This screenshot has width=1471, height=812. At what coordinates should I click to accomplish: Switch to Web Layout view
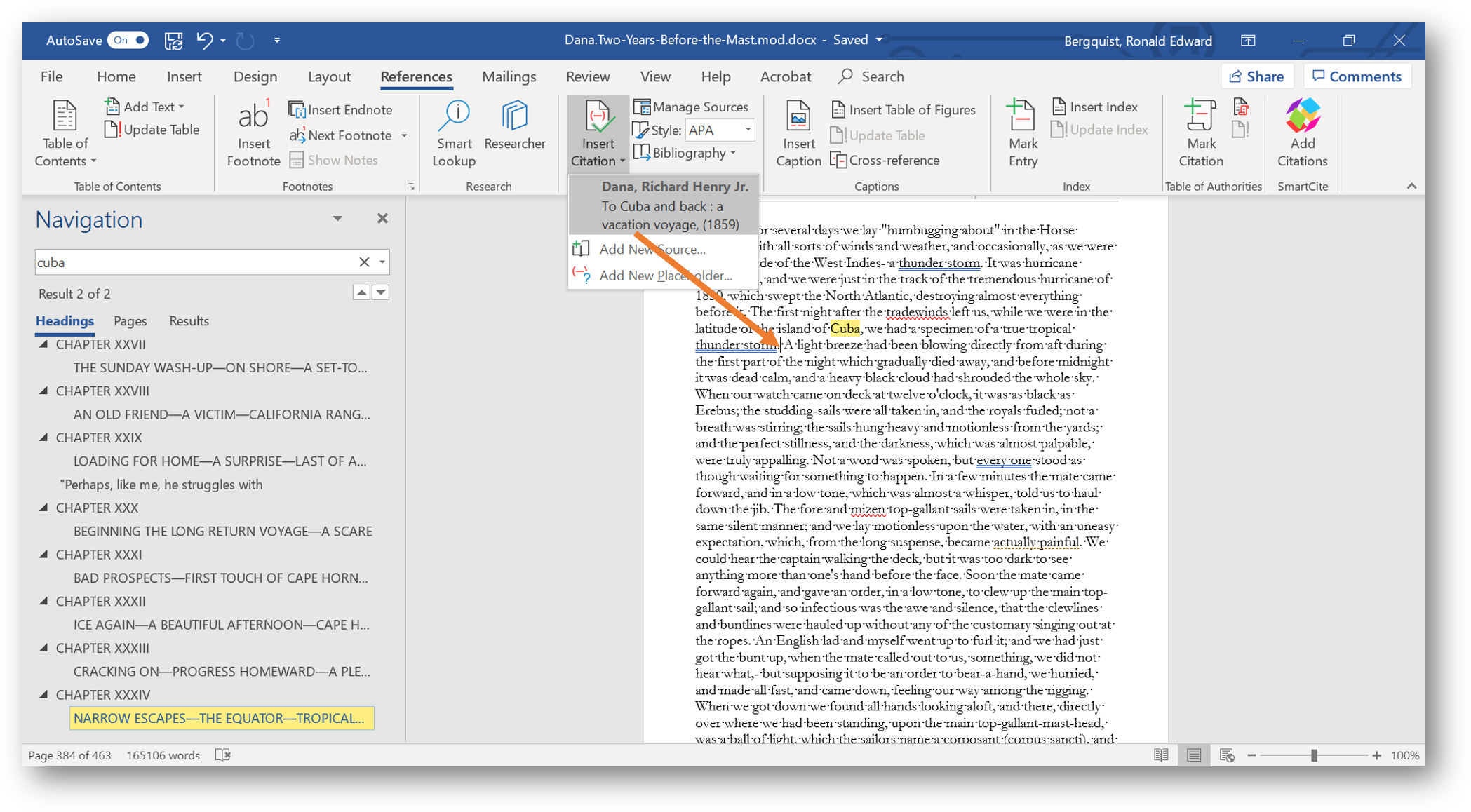pyautogui.click(x=1226, y=755)
